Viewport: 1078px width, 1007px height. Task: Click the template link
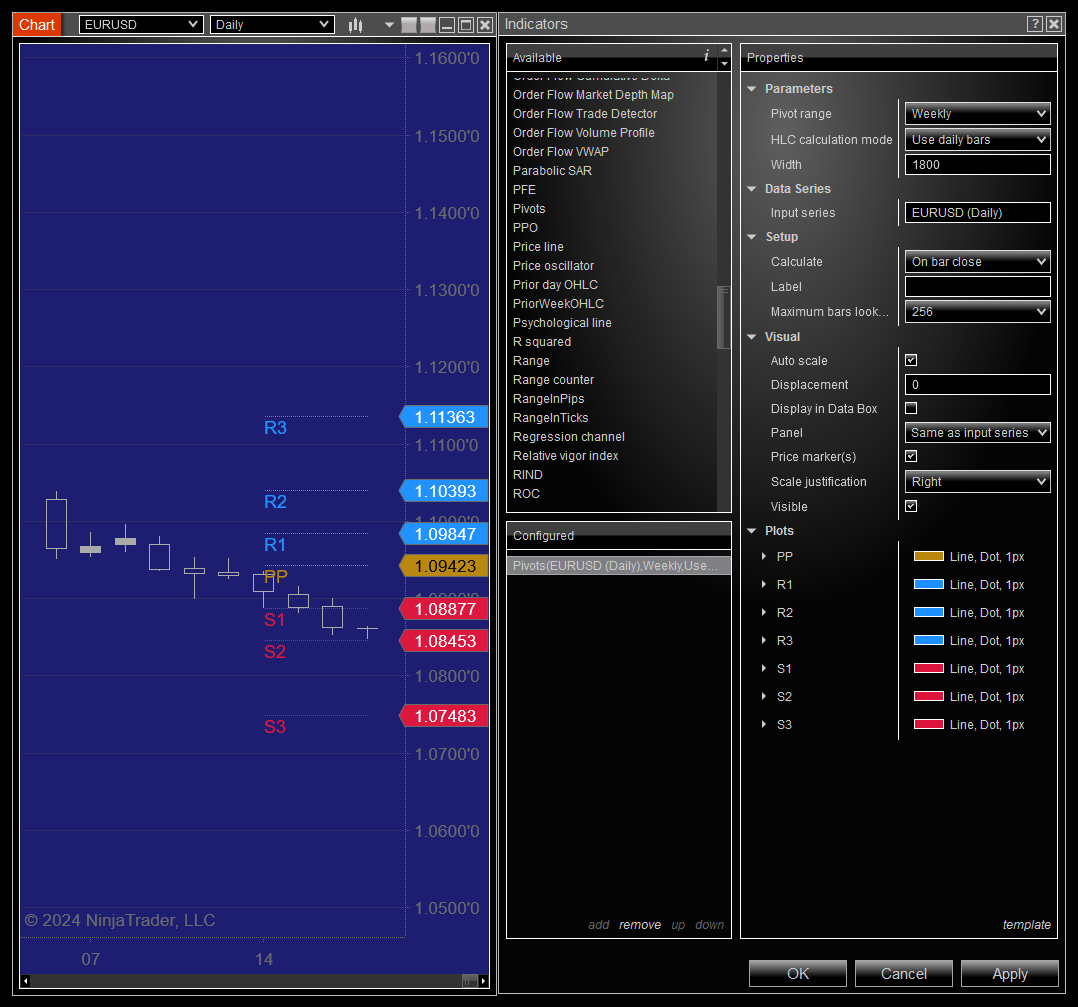1026,925
